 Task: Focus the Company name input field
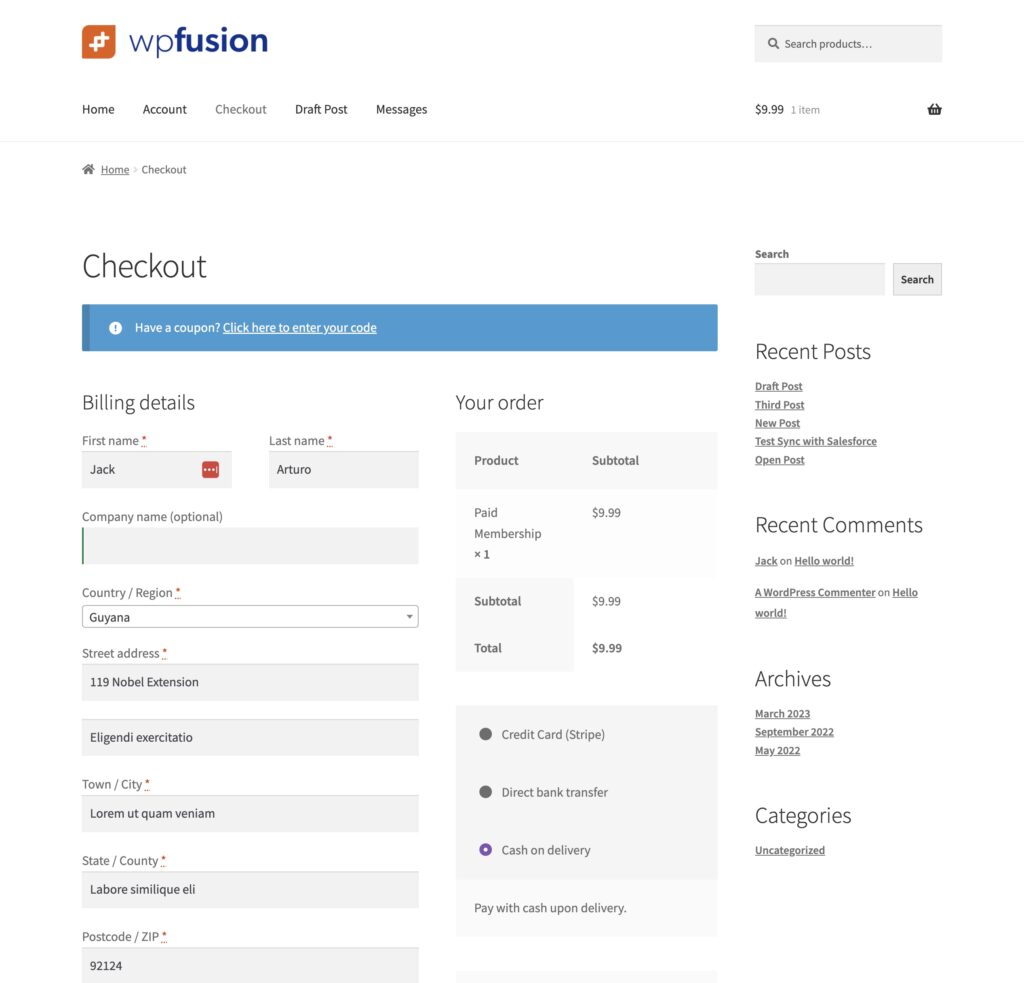point(250,546)
